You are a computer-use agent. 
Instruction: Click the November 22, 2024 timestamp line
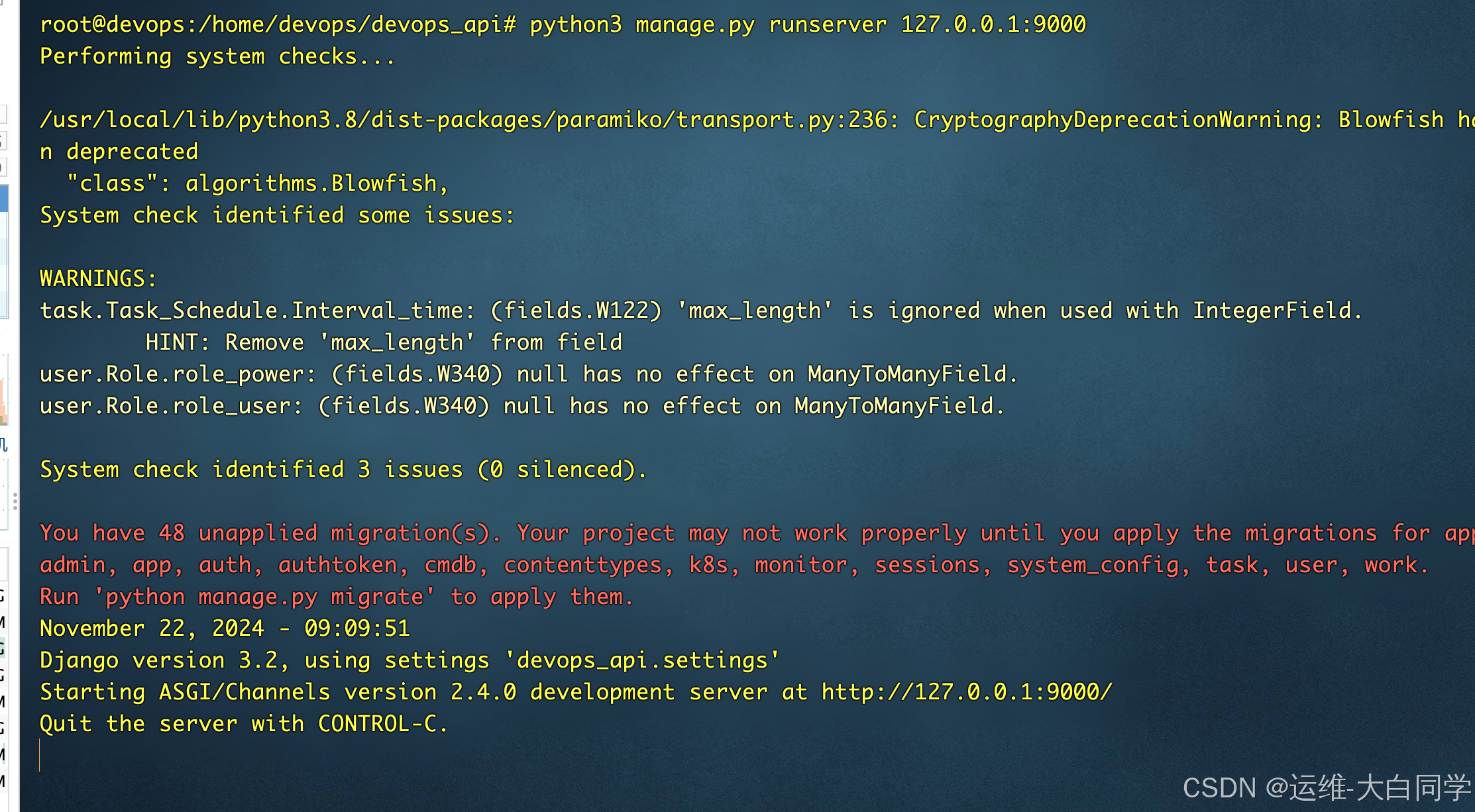point(225,629)
